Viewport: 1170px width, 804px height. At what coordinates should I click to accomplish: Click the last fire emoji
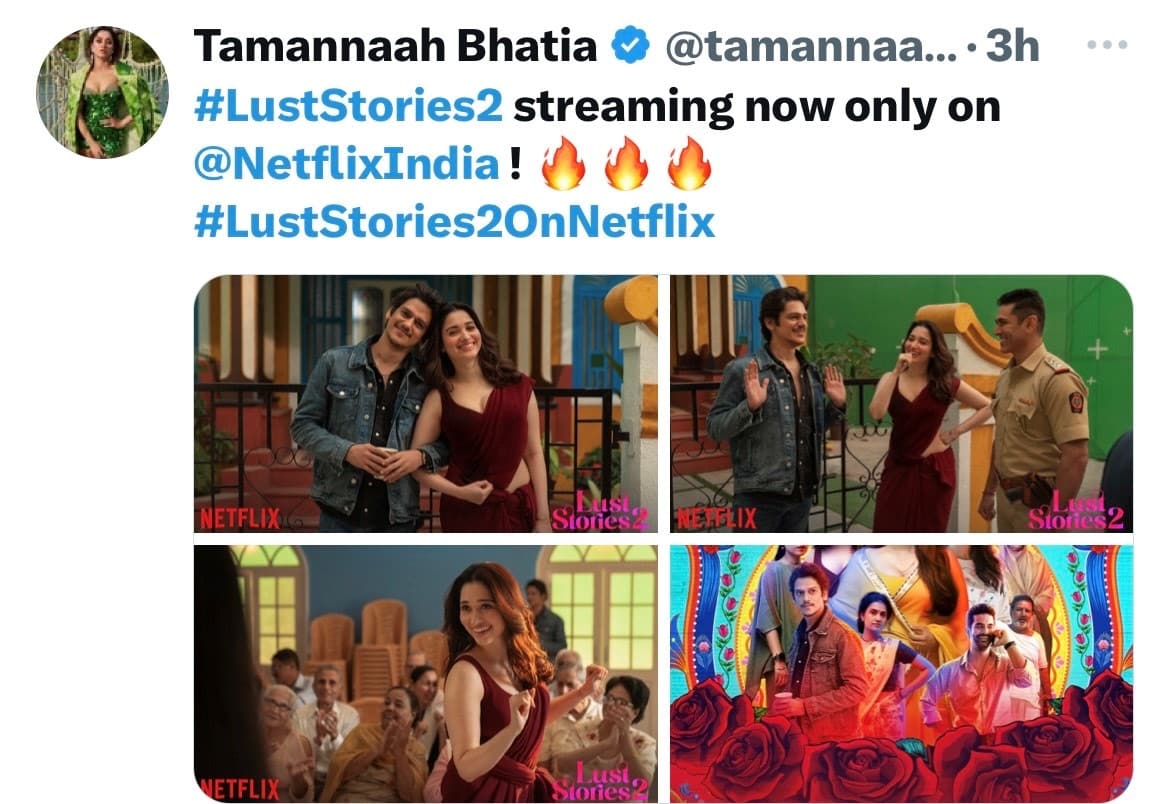pos(689,163)
